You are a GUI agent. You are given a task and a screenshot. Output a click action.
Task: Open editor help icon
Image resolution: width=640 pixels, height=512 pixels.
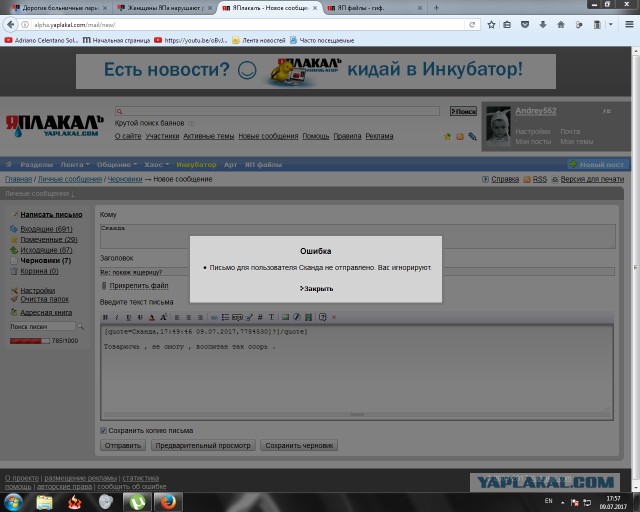(x=322, y=317)
